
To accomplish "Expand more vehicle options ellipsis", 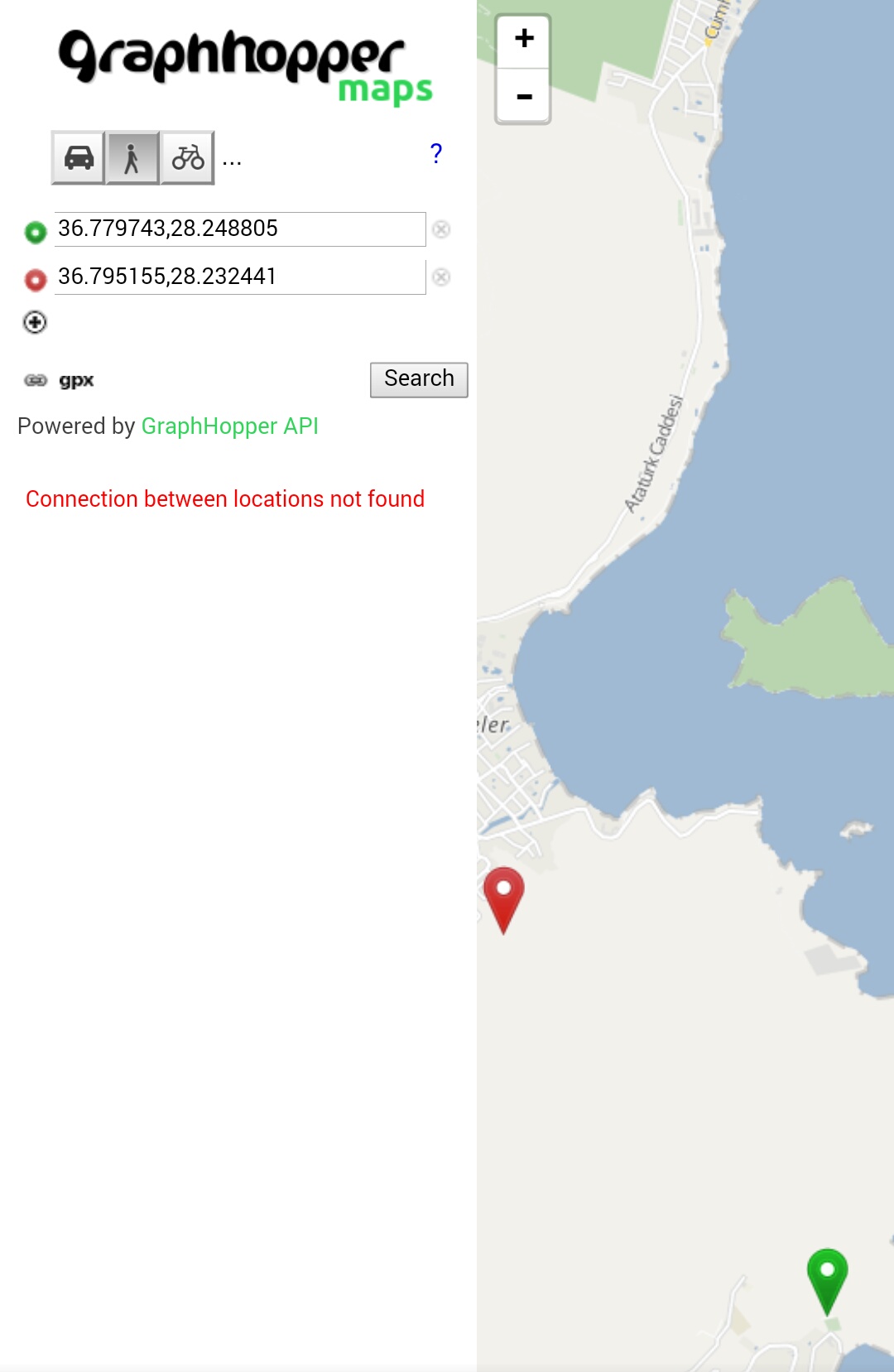I will coord(232,161).
